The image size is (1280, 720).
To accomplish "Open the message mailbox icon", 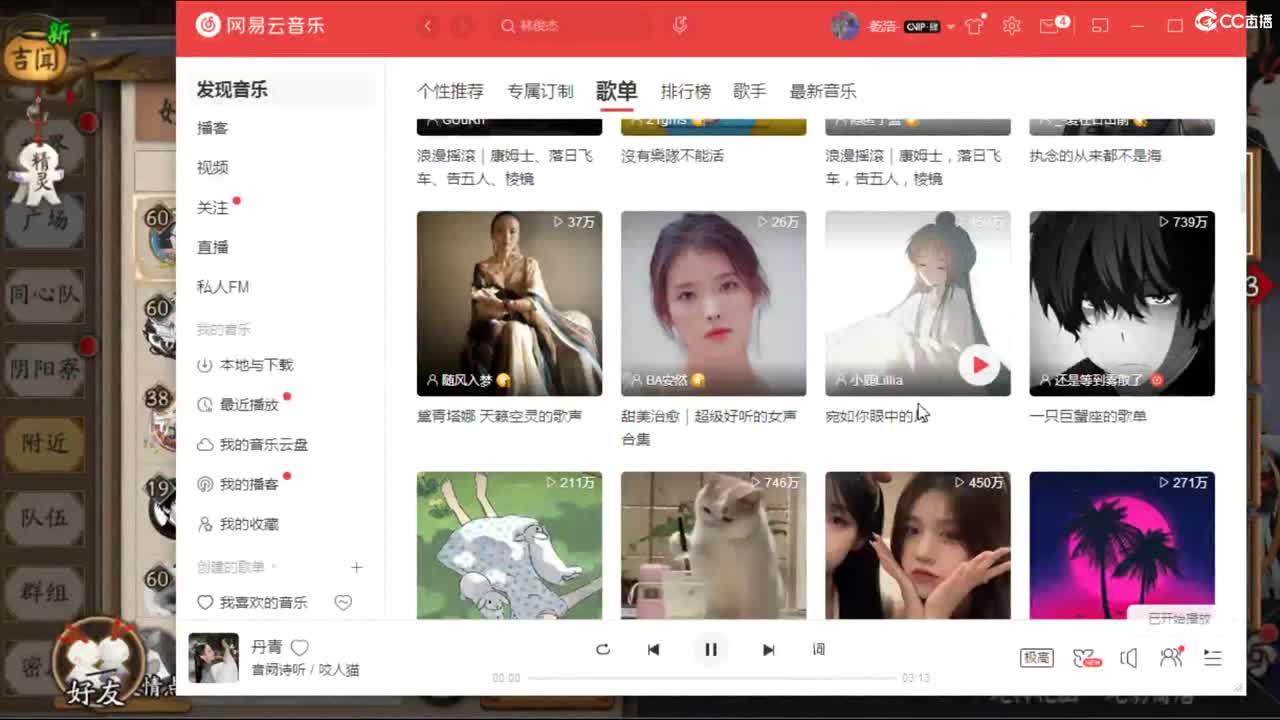I will tap(1050, 26).
